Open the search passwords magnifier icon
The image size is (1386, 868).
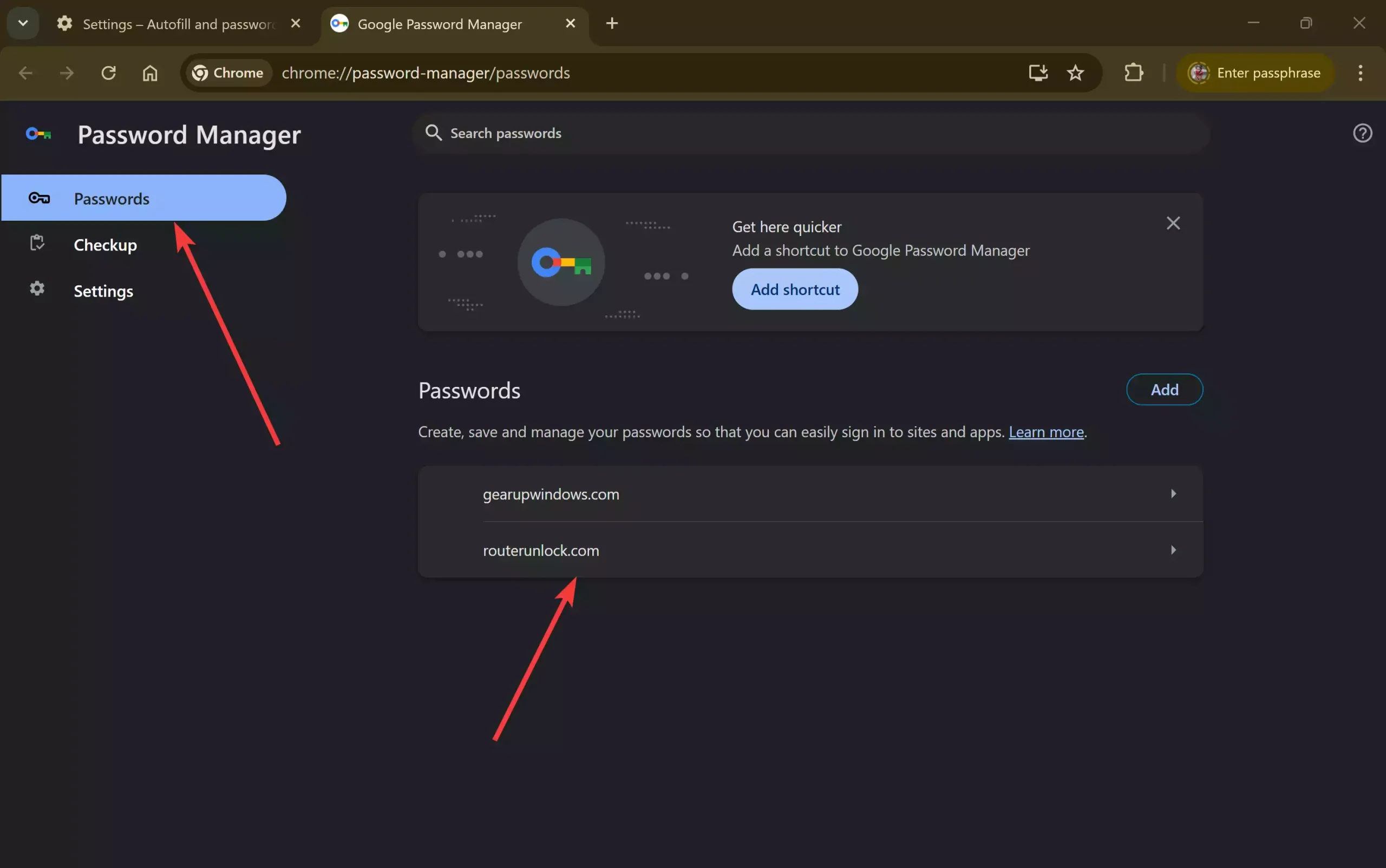point(433,133)
